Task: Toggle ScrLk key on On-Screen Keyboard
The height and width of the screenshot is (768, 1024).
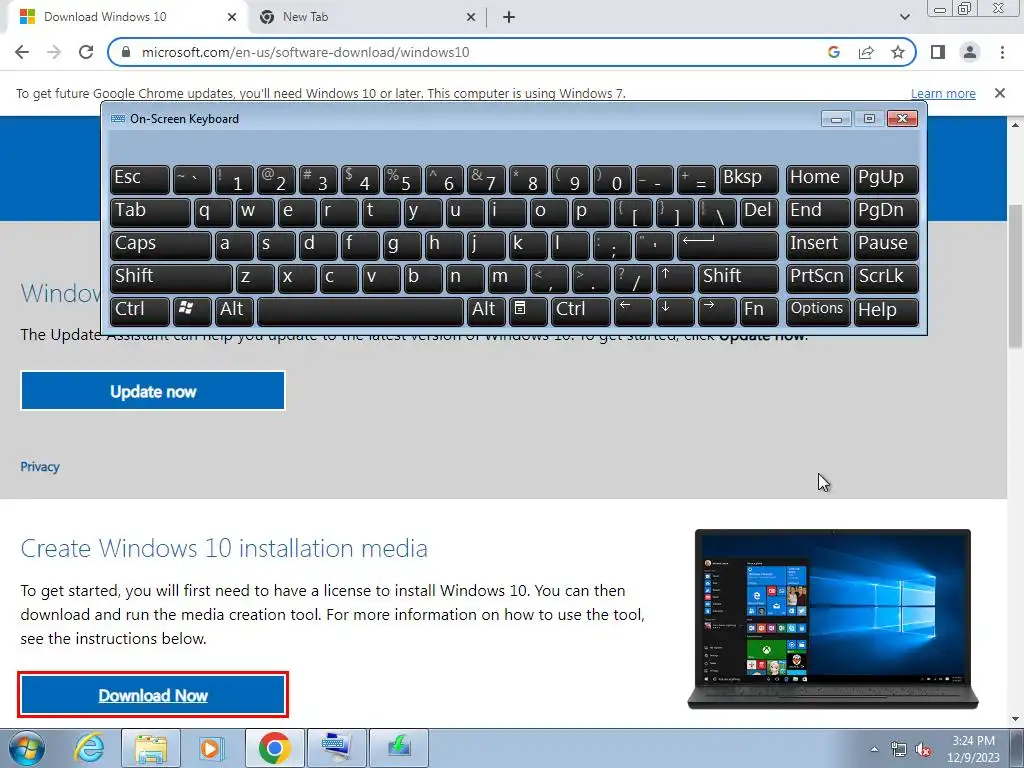Action: click(886, 278)
